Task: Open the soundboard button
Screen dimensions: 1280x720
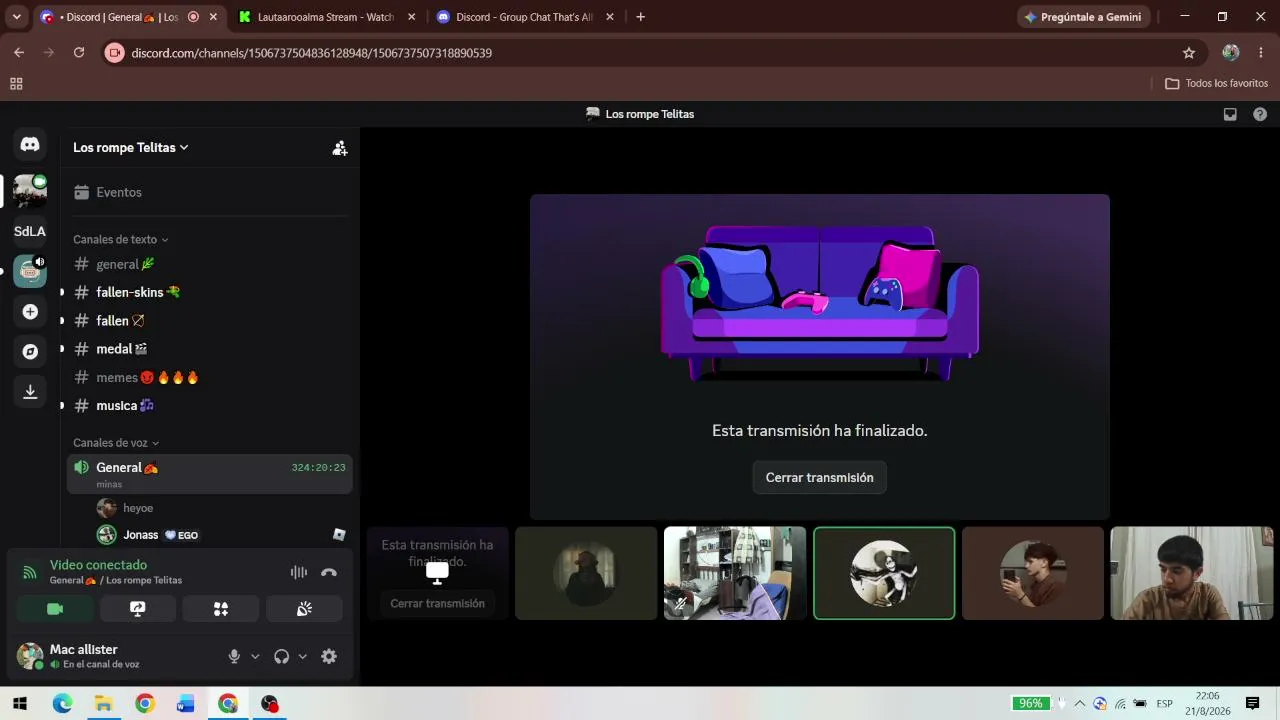Action: pyautogui.click(x=304, y=608)
